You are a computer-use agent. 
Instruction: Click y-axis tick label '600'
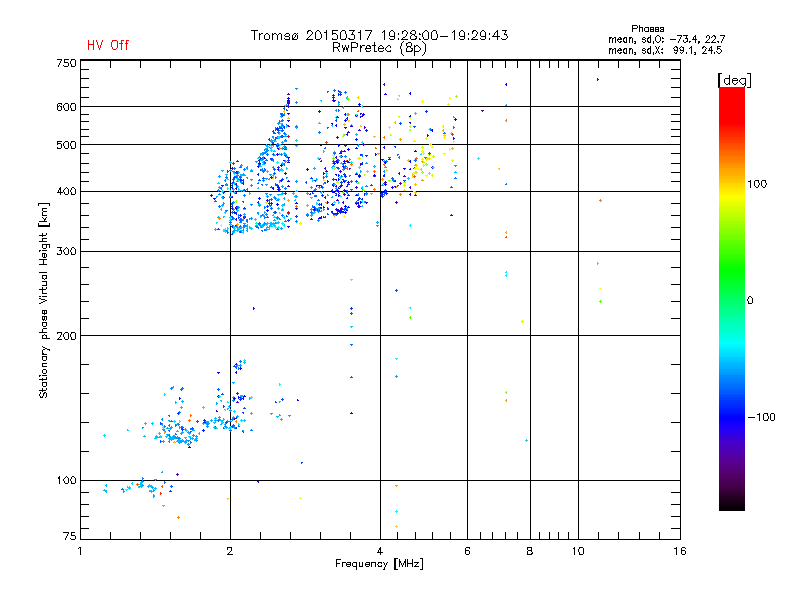tap(66, 107)
